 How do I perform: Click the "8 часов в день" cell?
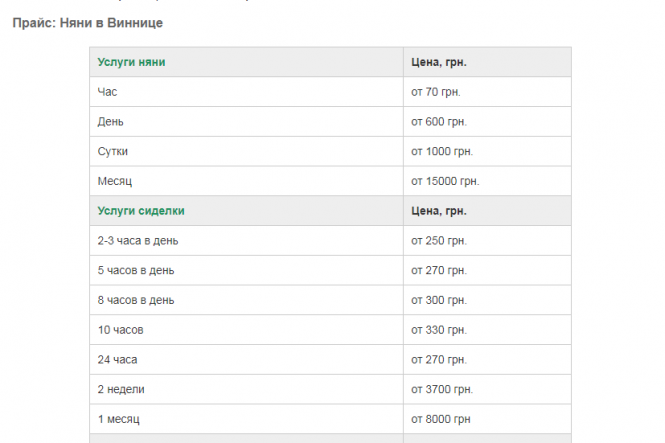135,300
